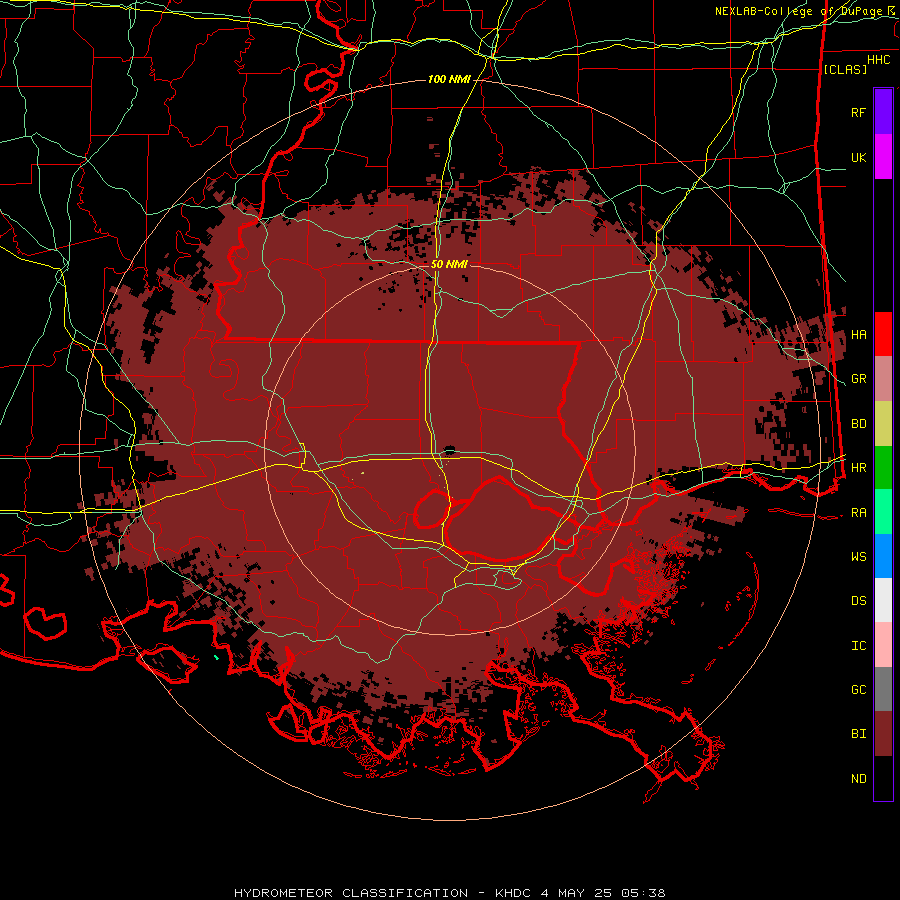Pick the dark green HR legend swatch

[883, 468]
